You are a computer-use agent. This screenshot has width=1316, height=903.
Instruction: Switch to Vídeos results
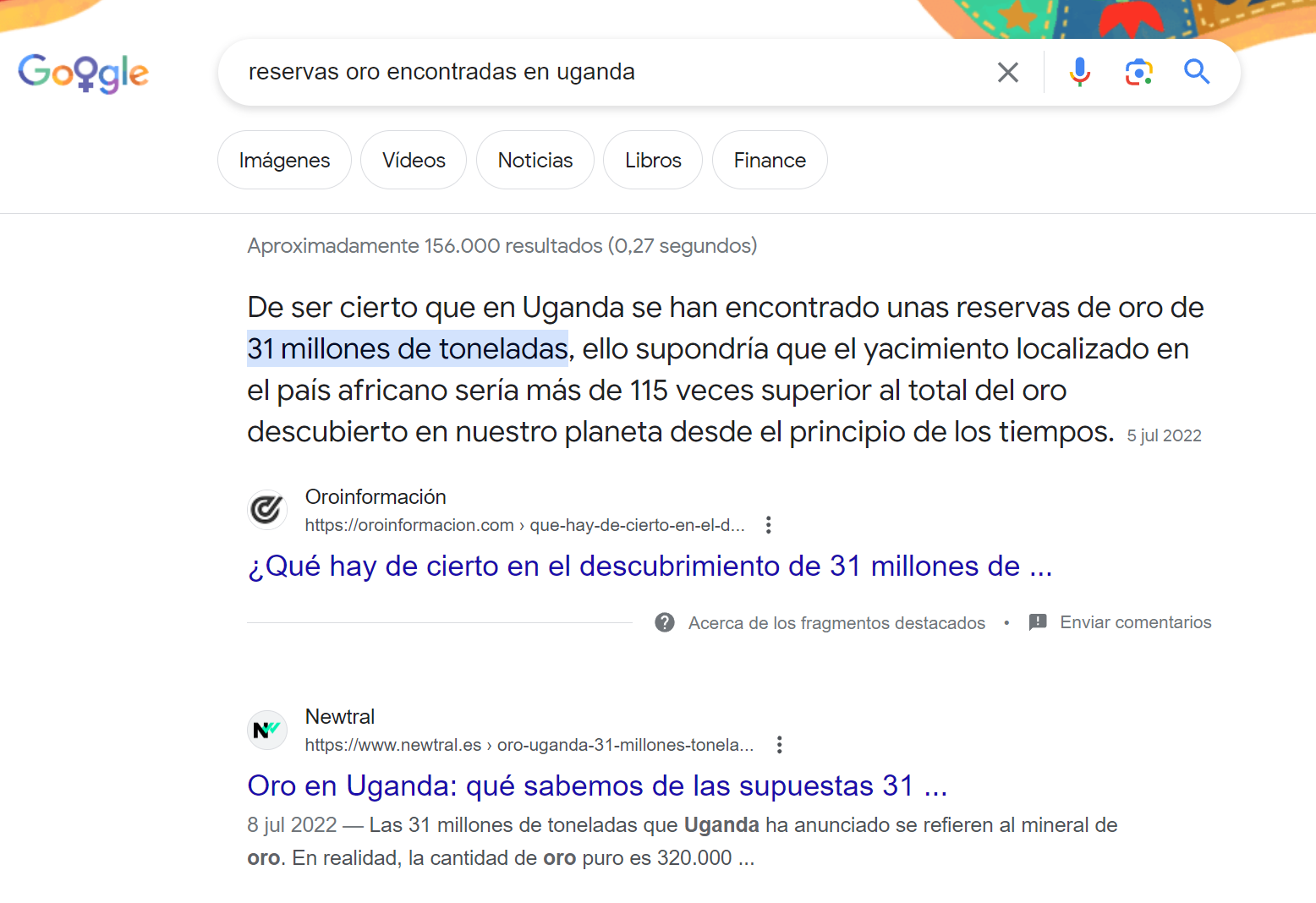click(414, 161)
